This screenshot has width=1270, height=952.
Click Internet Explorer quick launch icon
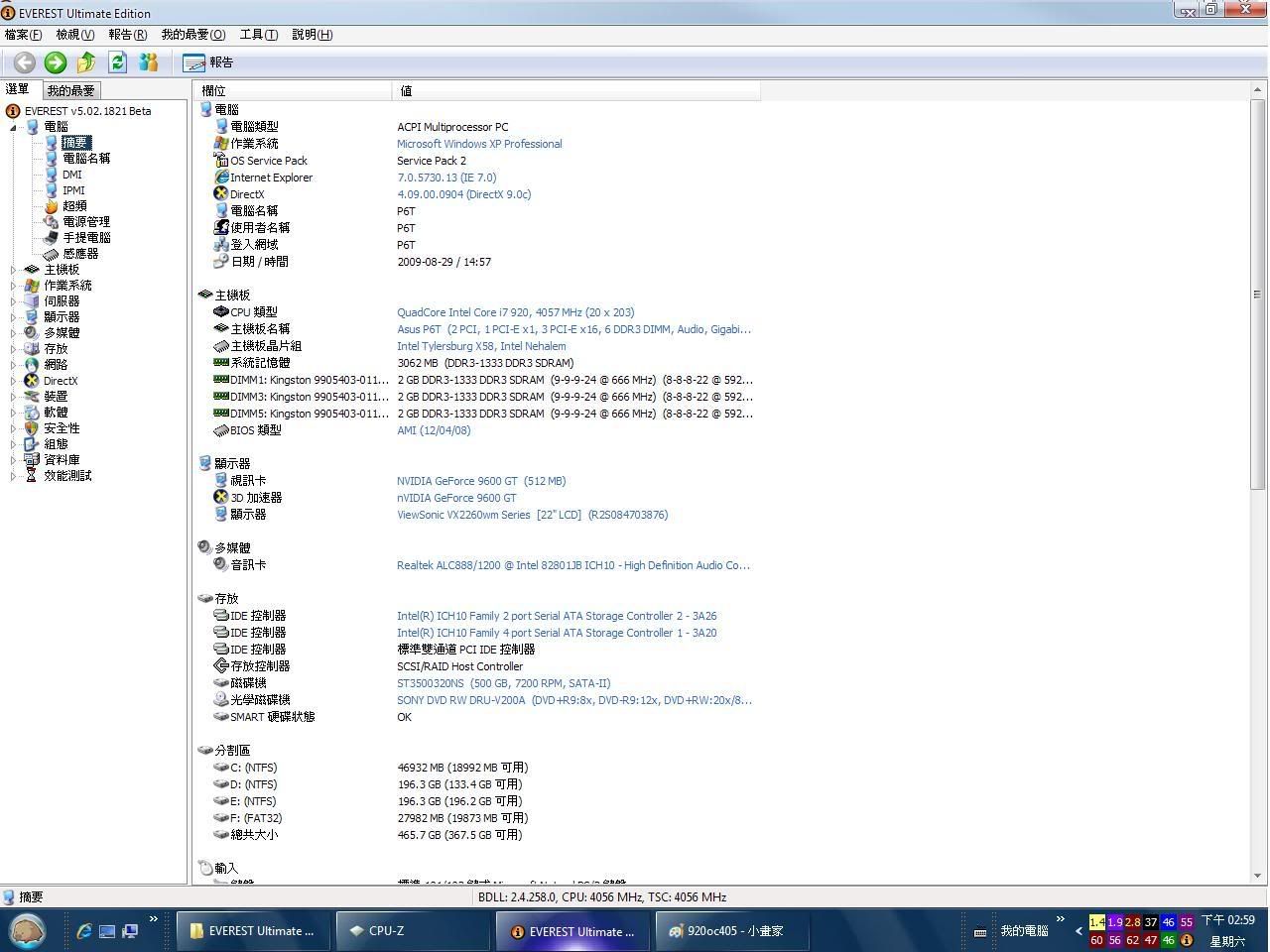(x=84, y=931)
